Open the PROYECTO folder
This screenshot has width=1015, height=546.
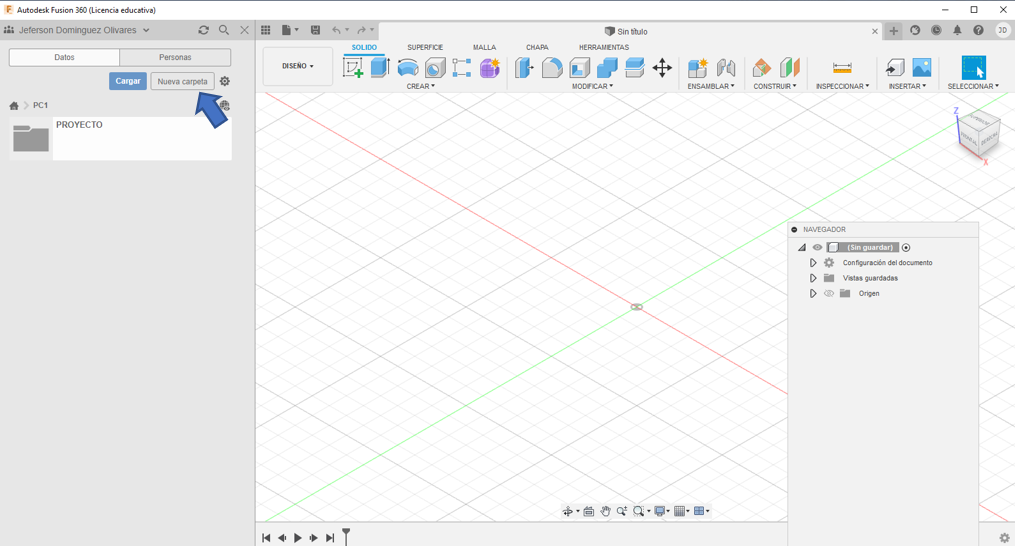click(x=120, y=138)
